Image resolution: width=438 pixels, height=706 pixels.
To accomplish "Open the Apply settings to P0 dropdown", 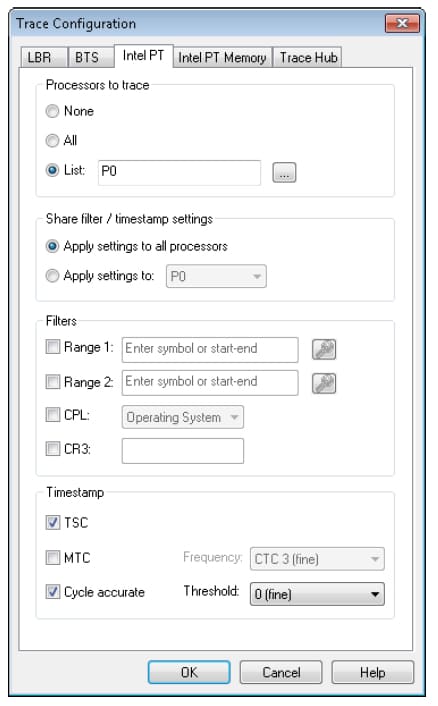I will 216,276.
